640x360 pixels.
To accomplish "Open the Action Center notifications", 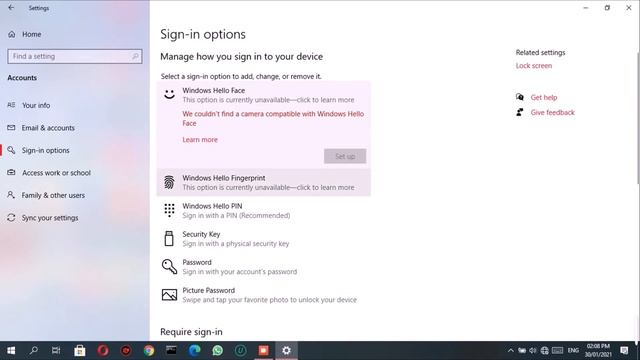I will [x=624, y=350].
